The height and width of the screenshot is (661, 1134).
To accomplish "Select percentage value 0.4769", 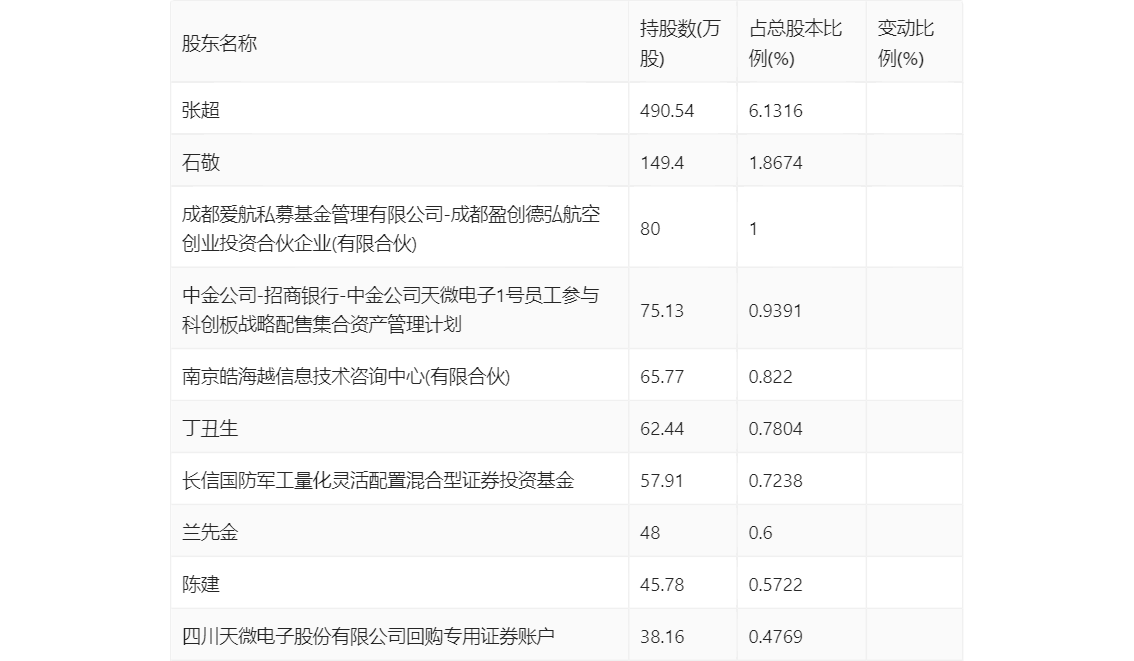I will [775, 637].
